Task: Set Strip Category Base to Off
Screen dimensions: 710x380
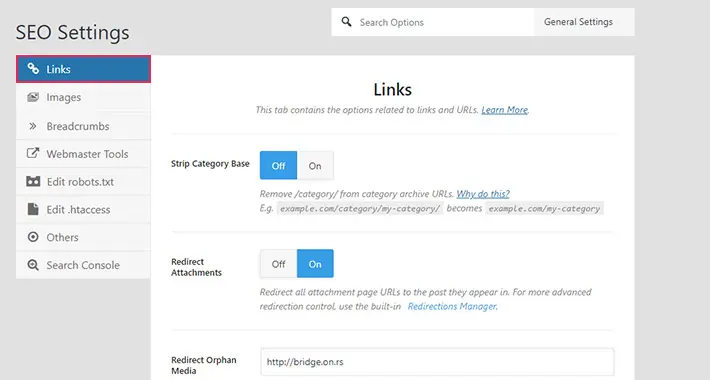Action: 278,166
